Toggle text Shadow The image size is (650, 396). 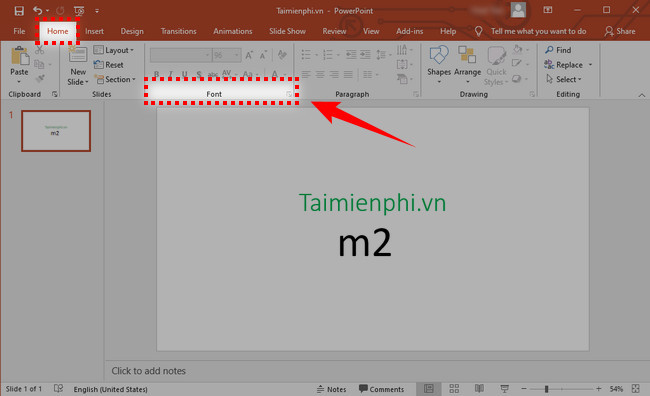pos(199,74)
